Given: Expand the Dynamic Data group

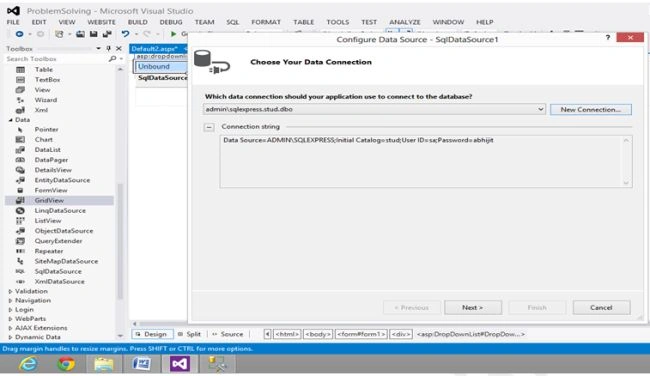Looking at the screenshot, I should [x=10, y=337].
